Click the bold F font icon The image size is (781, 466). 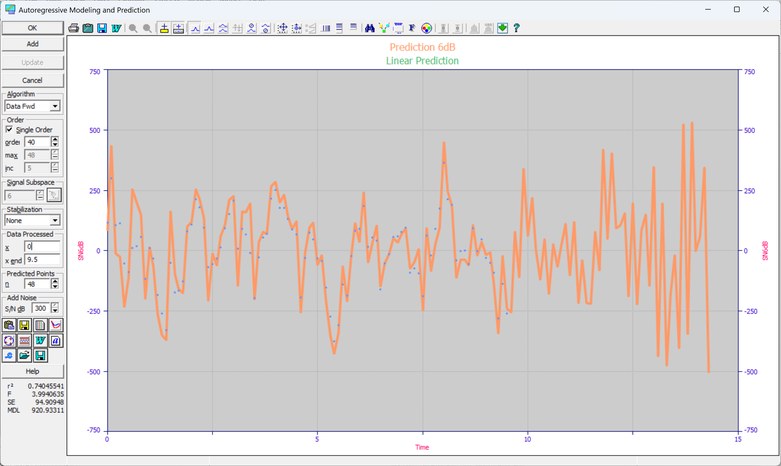click(x=412, y=28)
